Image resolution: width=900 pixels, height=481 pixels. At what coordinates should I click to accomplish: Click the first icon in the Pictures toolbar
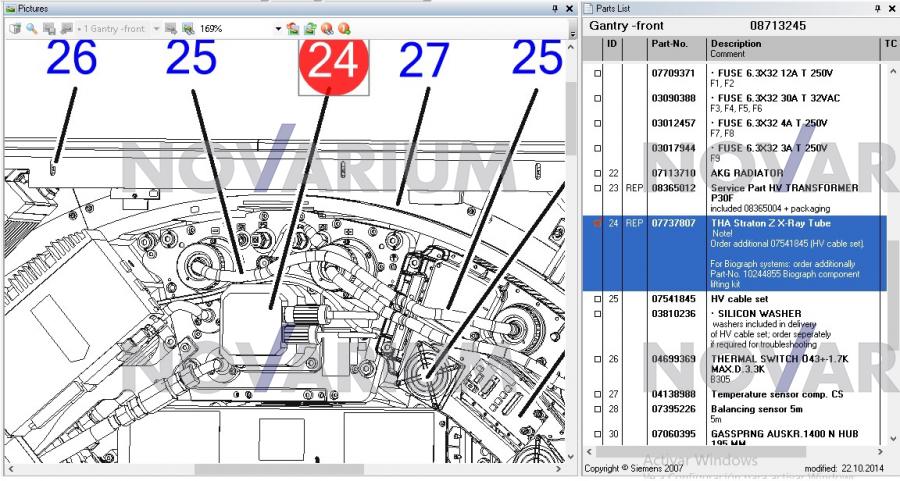point(15,29)
